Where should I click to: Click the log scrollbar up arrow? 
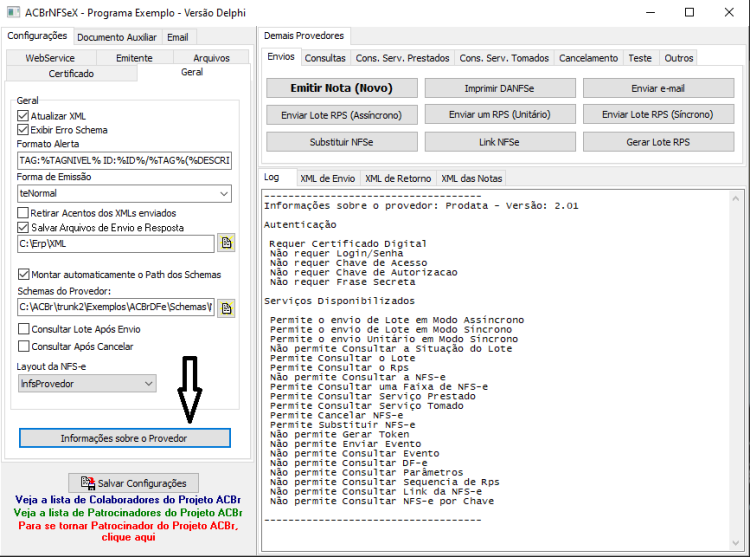pyautogui.click(x=736, y=198)
